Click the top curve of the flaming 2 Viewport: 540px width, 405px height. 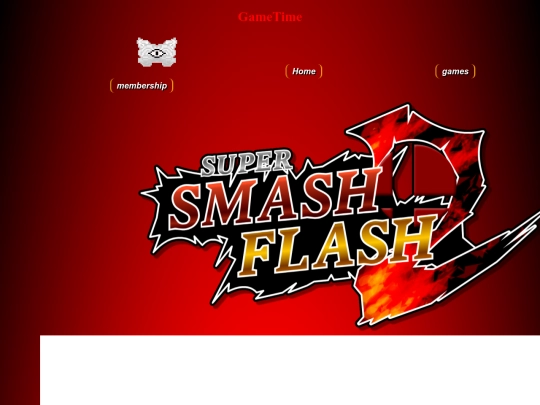coord(418,126)
